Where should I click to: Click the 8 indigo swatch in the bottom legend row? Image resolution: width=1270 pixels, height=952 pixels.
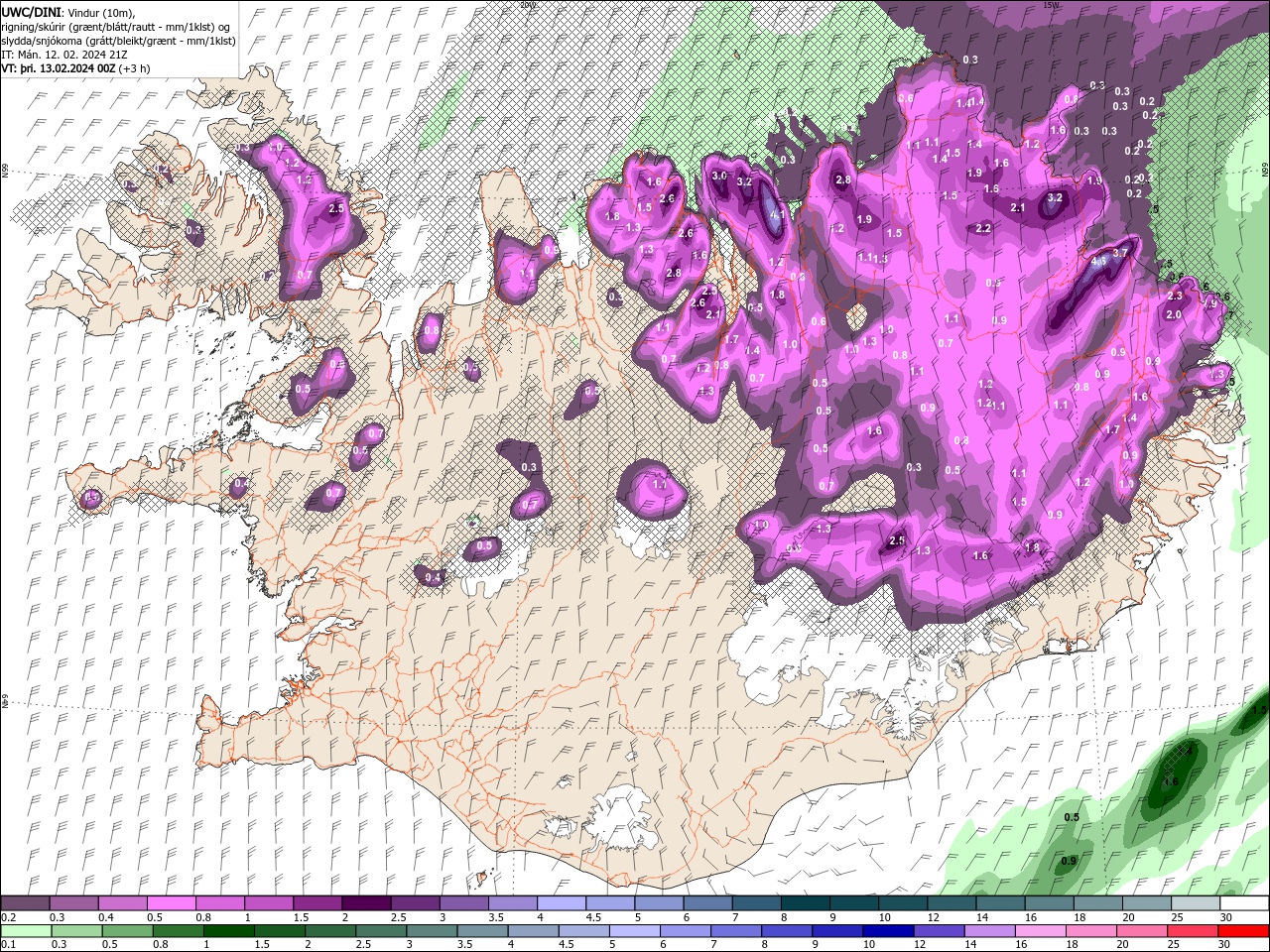coord(787,931)
